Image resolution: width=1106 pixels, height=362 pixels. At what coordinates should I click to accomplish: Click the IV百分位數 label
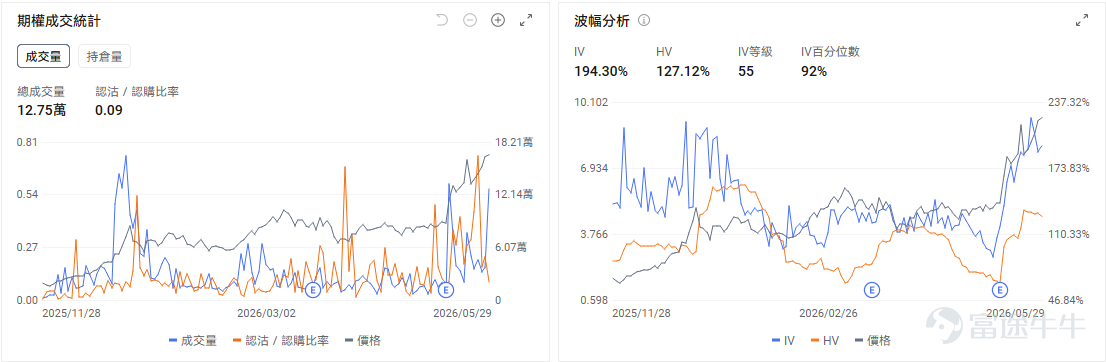[830, 52]
